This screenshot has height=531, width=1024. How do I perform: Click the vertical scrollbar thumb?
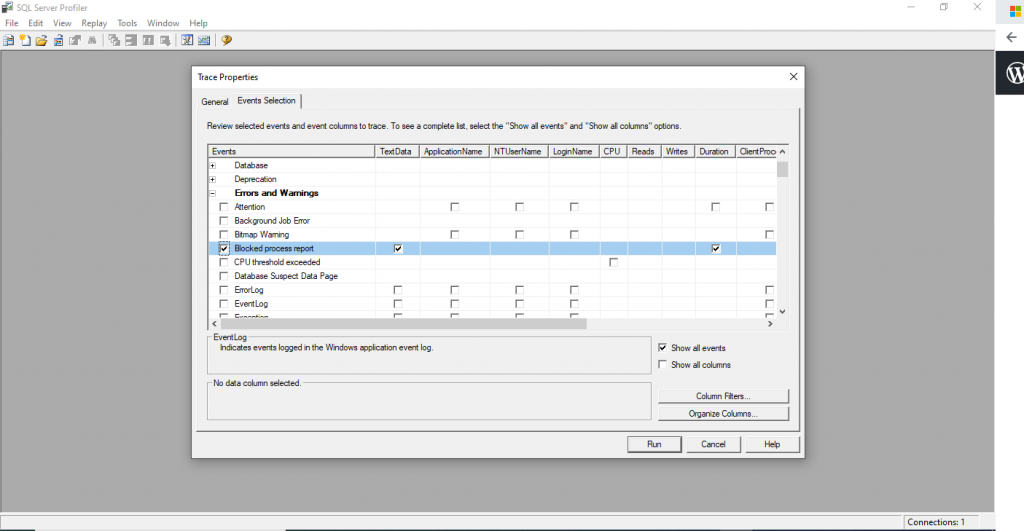point(782,169)
